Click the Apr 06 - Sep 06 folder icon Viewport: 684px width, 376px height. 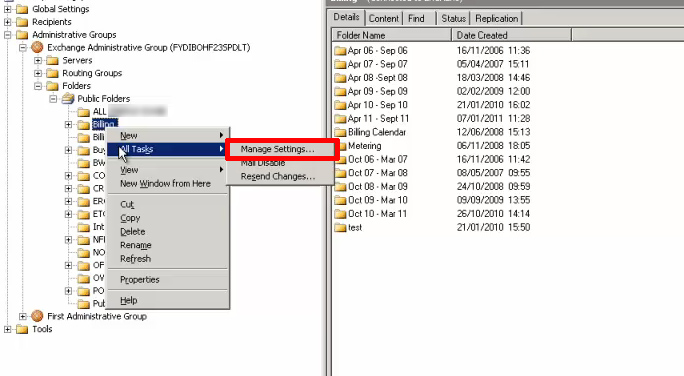(340, 51)
